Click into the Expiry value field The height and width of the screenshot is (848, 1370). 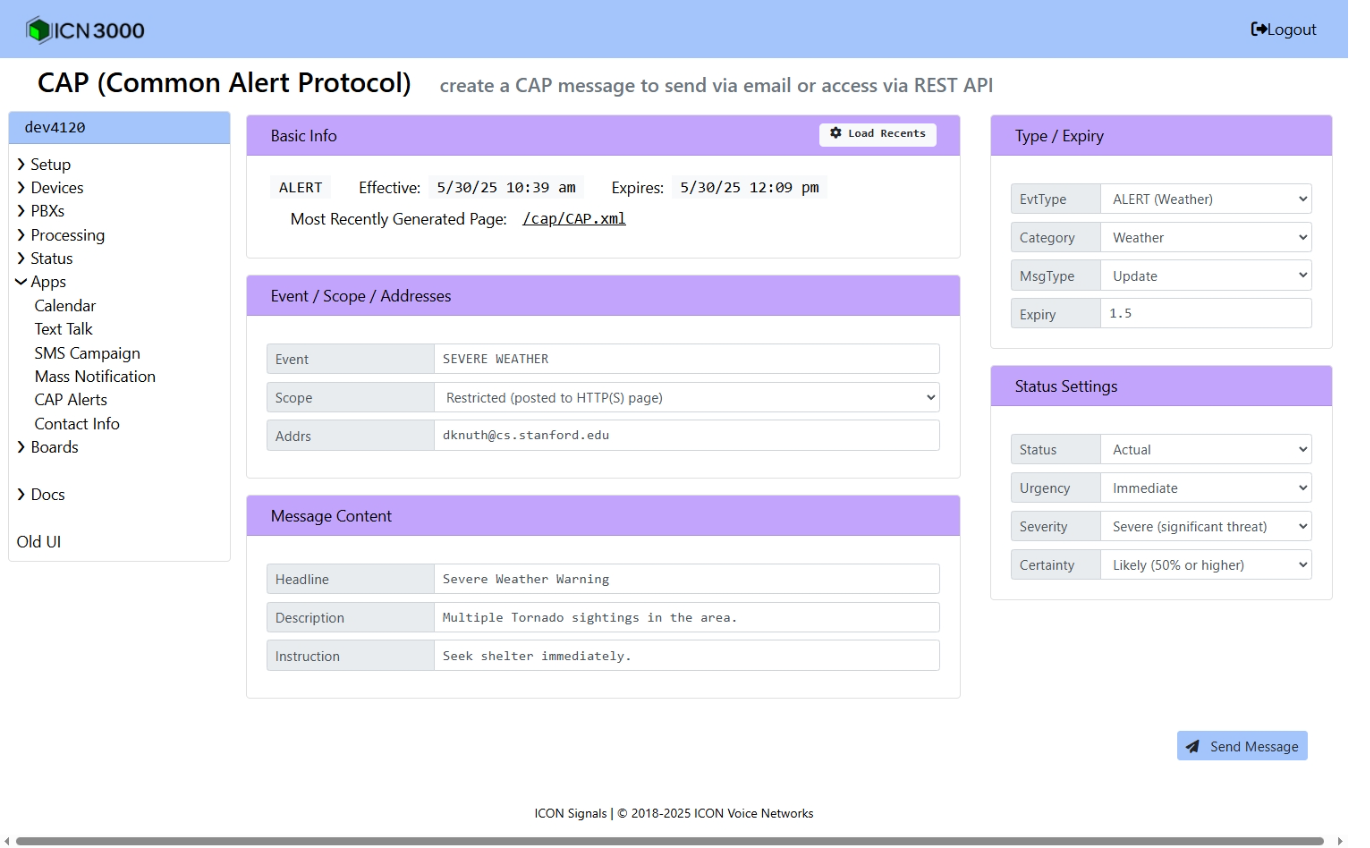[1205, 314]
